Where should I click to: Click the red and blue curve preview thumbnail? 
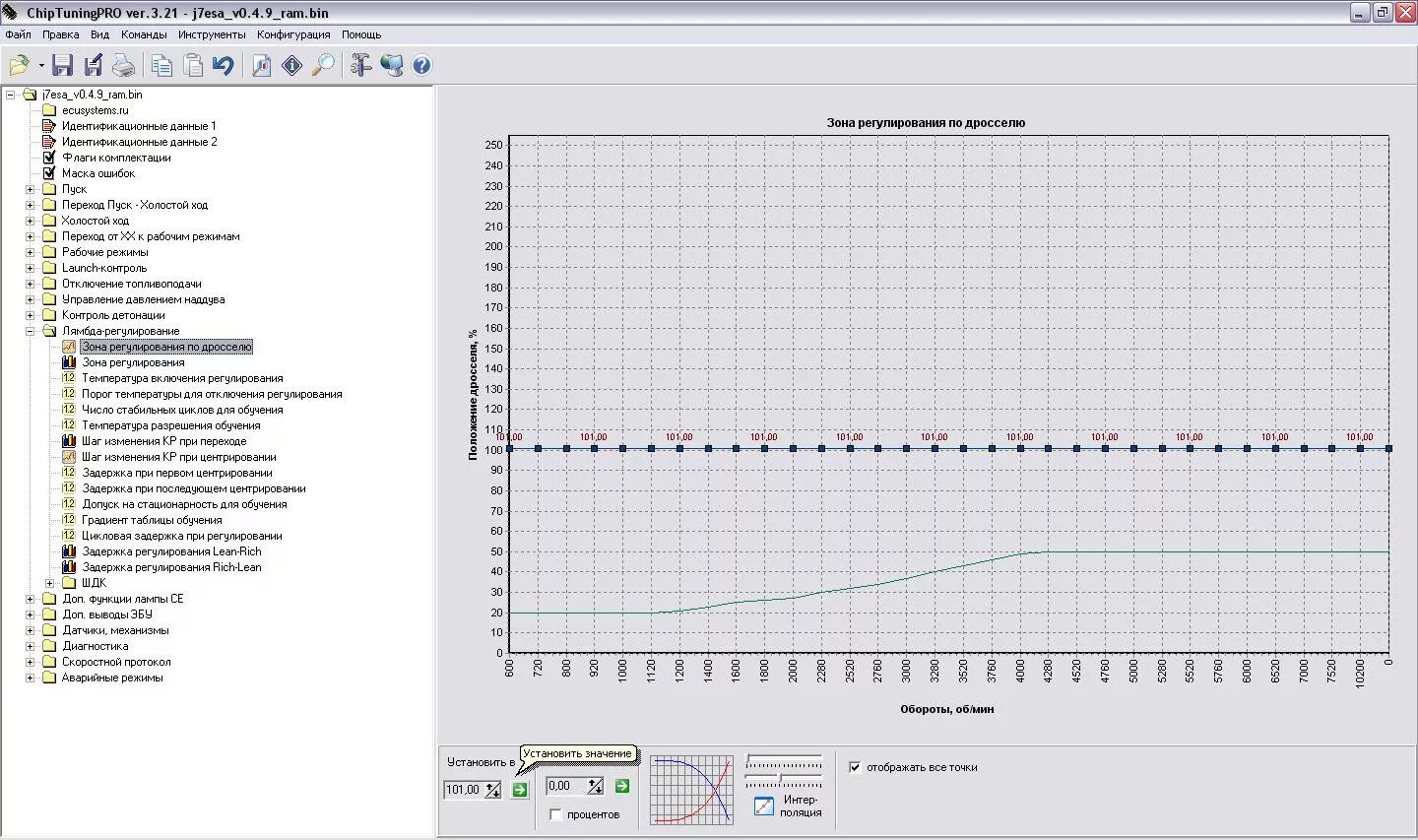[692, 790]
